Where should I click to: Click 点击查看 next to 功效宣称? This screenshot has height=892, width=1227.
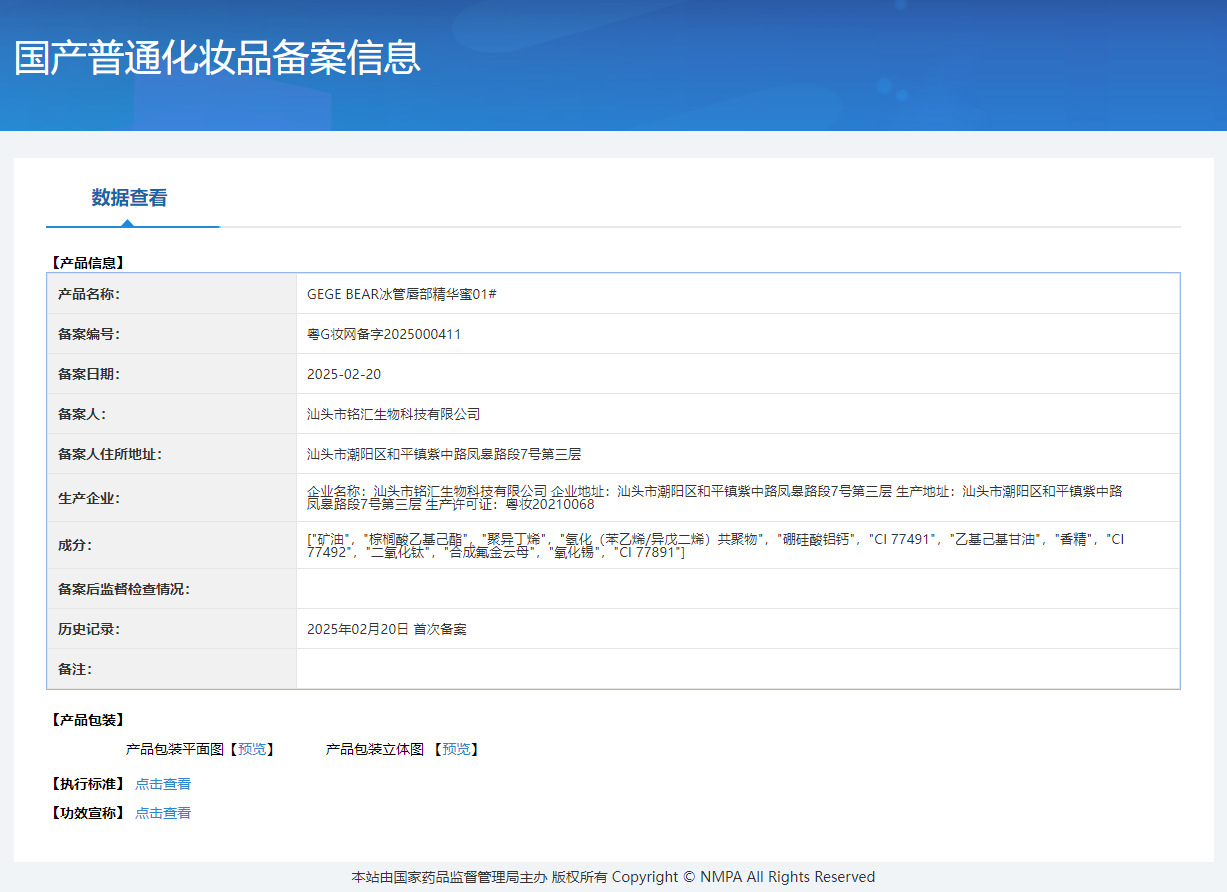[163, 813]
